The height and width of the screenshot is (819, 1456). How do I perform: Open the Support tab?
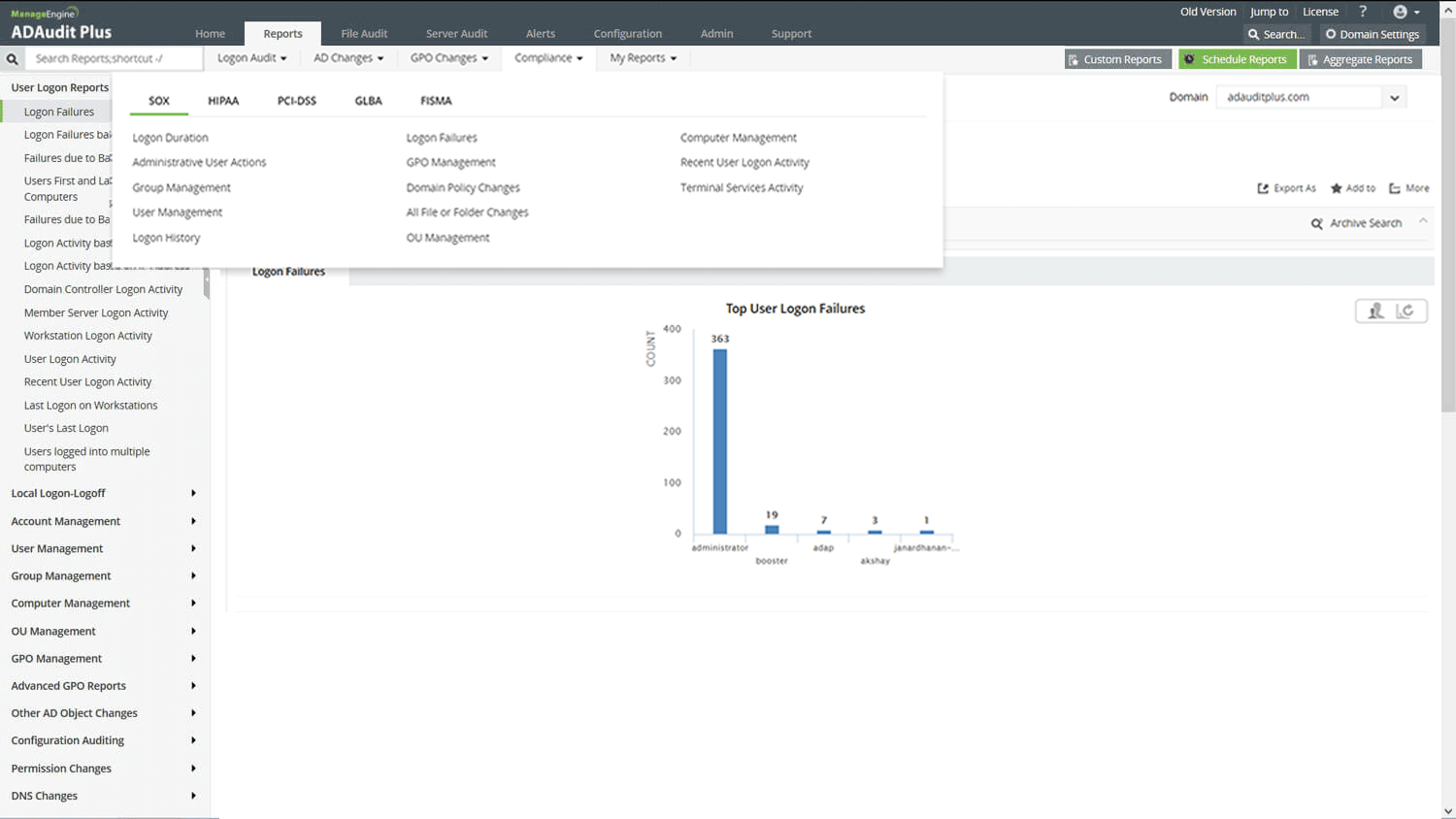point(791,33)
